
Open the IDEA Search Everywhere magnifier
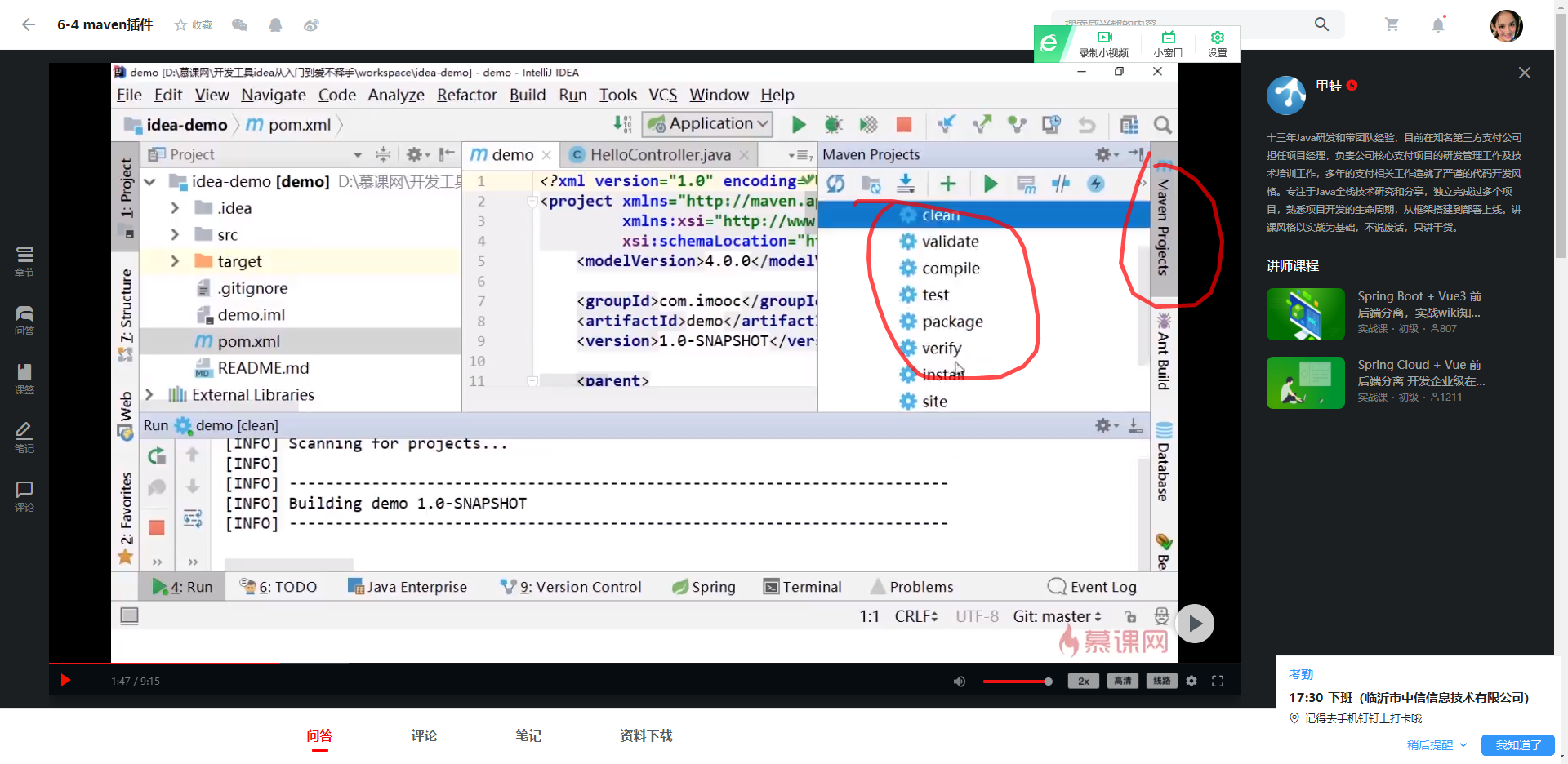(1163, 125)
